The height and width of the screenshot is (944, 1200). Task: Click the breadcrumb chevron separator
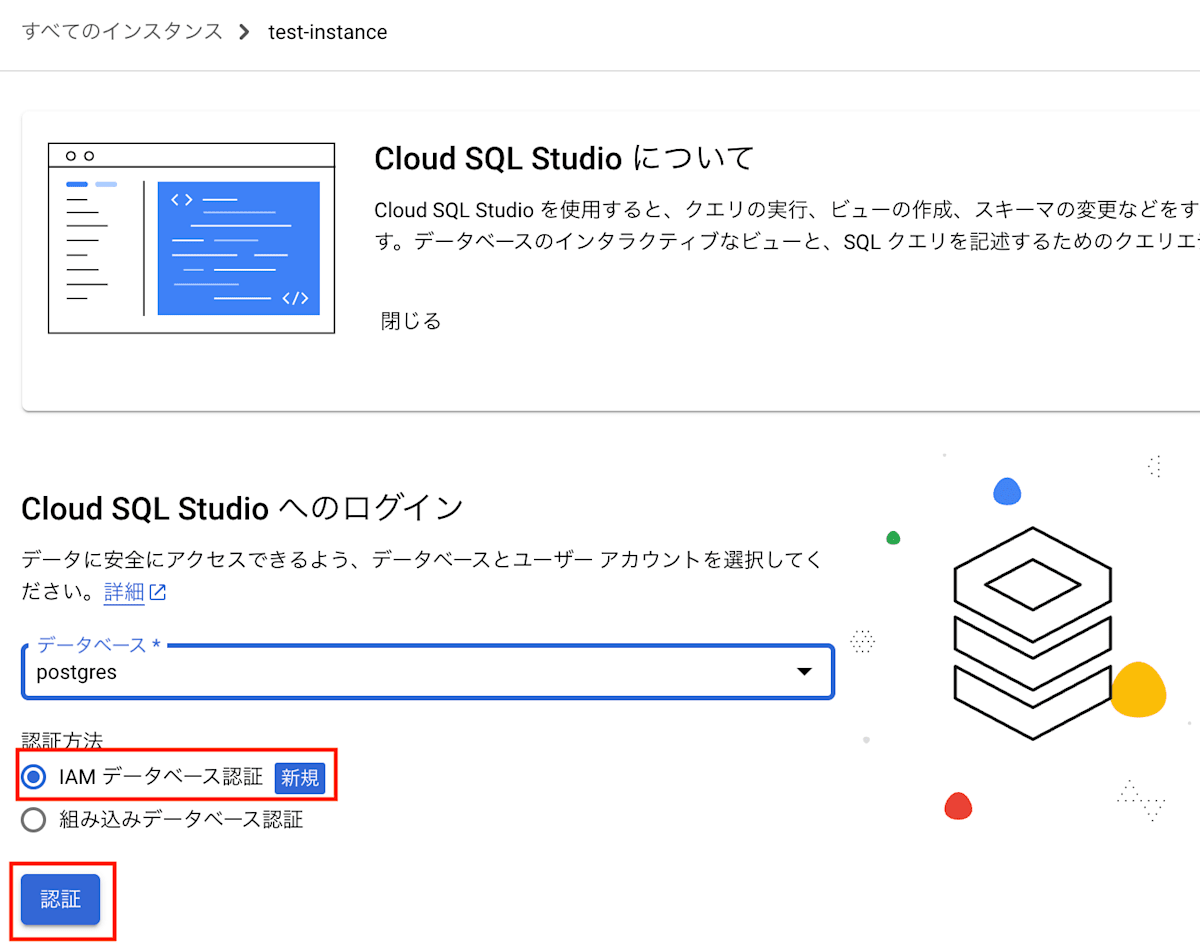click(x=245, y=32)
